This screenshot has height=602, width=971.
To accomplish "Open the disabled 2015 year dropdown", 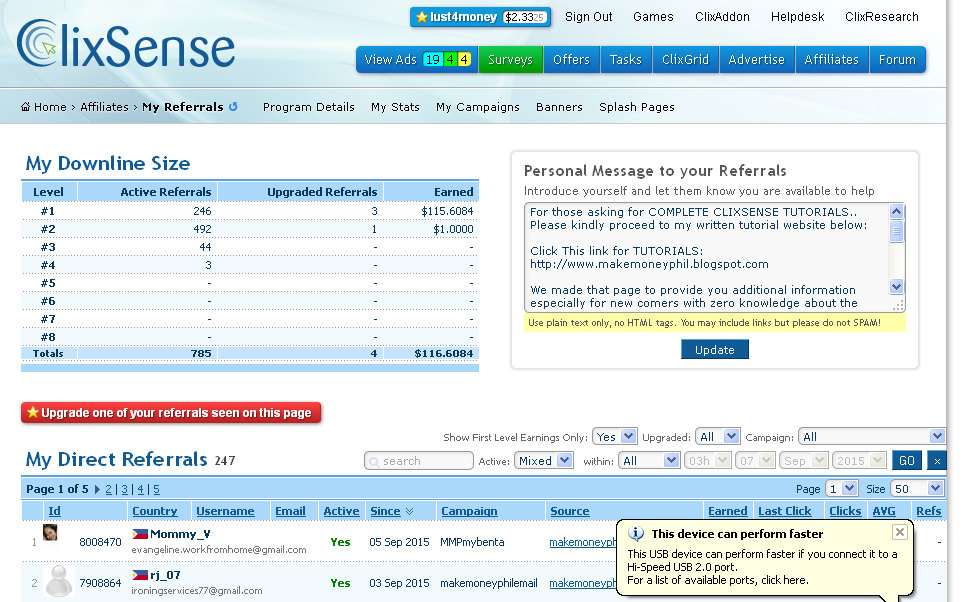I will [859, 461].
